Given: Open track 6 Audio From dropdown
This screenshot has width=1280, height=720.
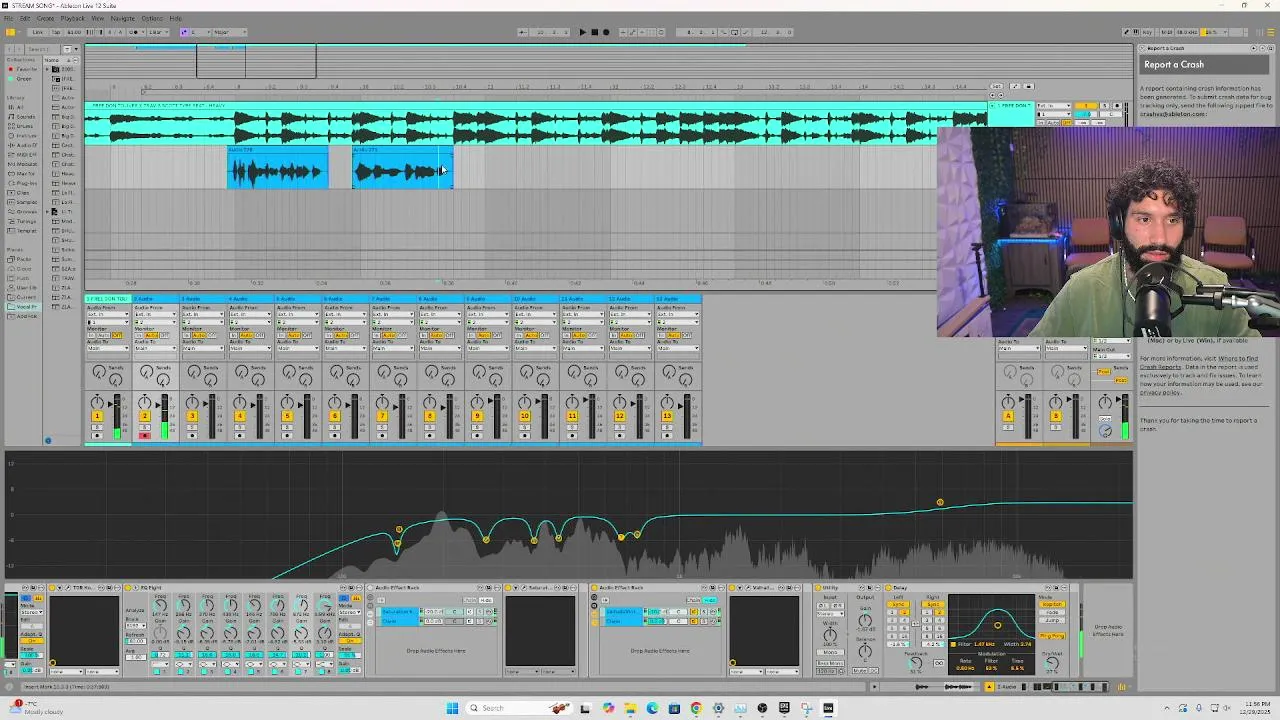Looking at the screenshot, I should point(346,314).
